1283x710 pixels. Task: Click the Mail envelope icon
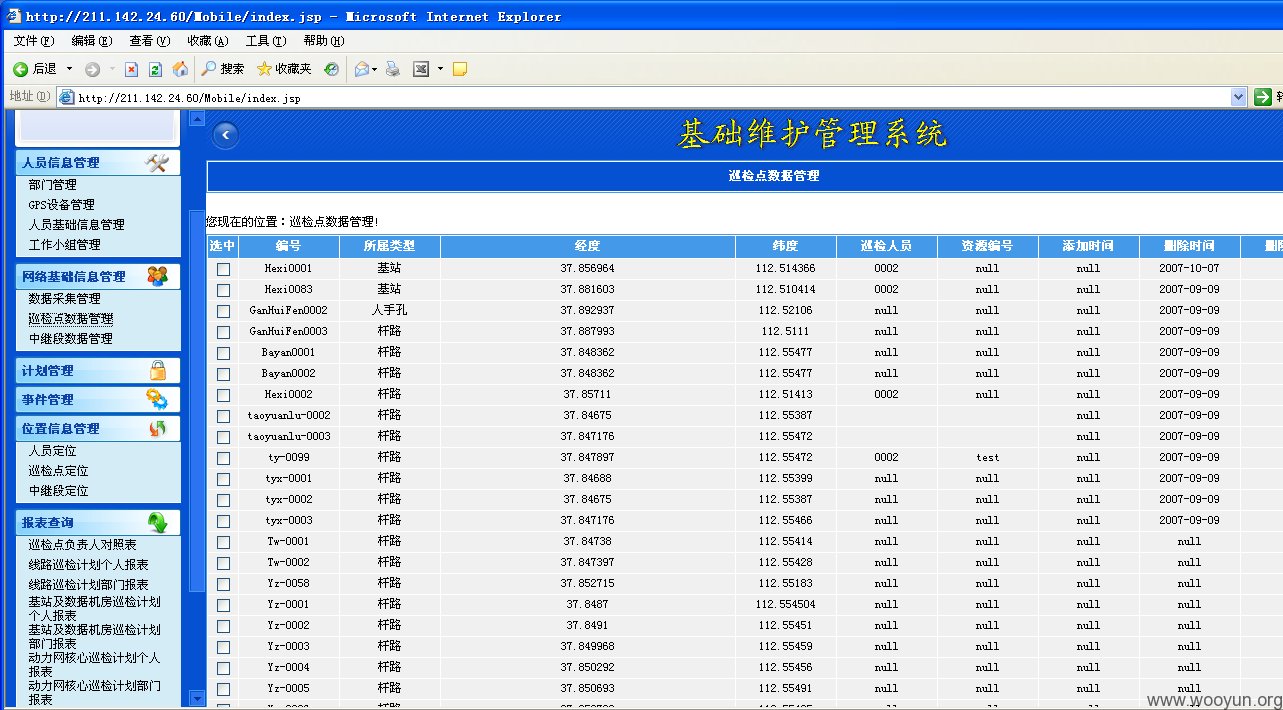(361, 69)
